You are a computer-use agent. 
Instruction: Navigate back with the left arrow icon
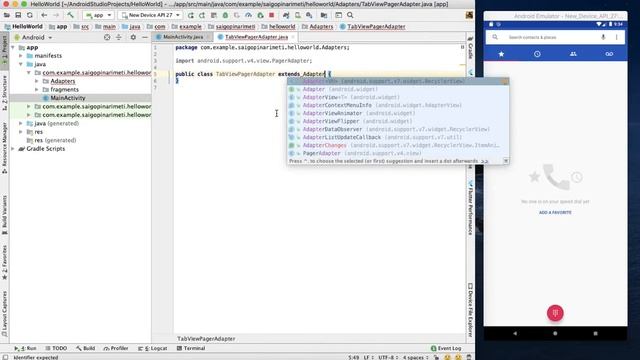44,15
